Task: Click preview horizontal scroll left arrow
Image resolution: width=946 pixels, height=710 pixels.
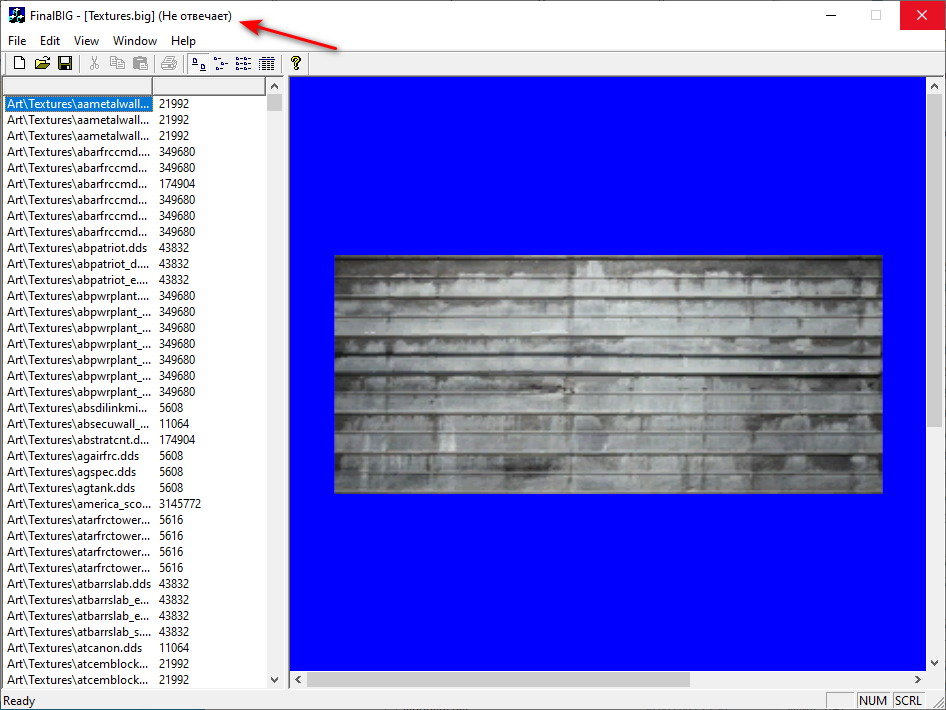Action: tap(298, 679)
